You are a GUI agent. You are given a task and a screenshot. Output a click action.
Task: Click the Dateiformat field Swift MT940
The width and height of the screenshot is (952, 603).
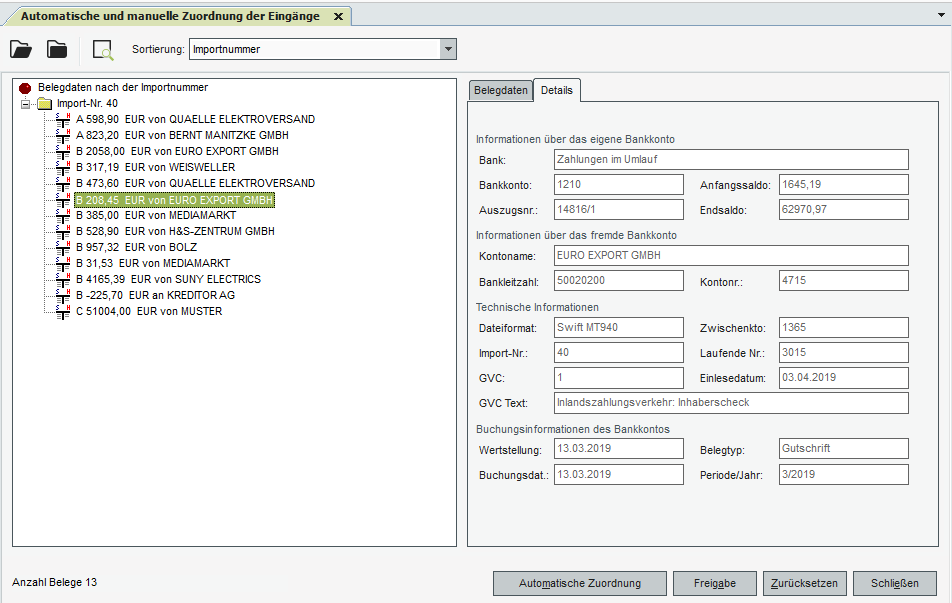619,327
